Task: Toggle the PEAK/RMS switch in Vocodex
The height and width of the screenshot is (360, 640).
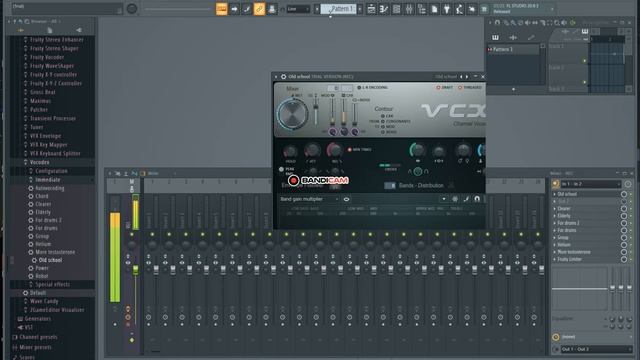Action: pos(281,169)
